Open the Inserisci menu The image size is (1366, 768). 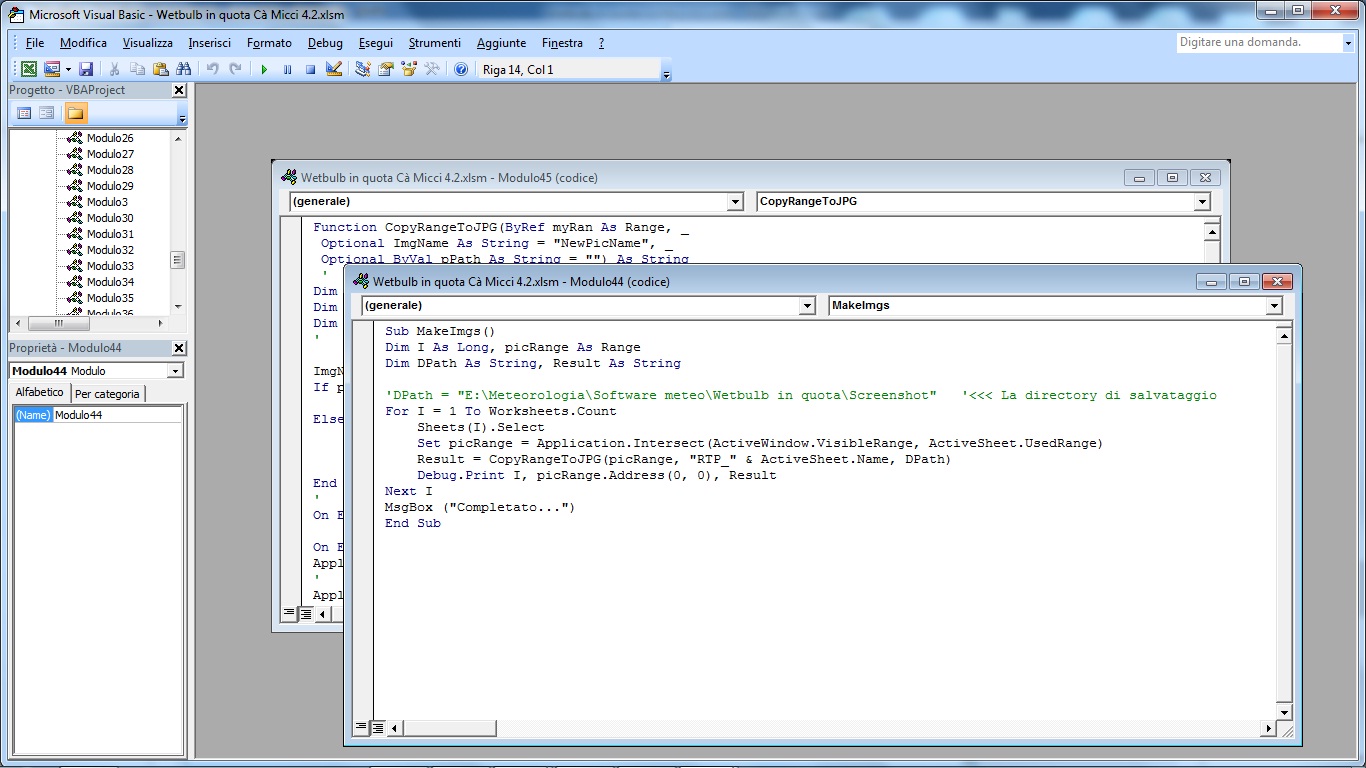tap(210, 43)
